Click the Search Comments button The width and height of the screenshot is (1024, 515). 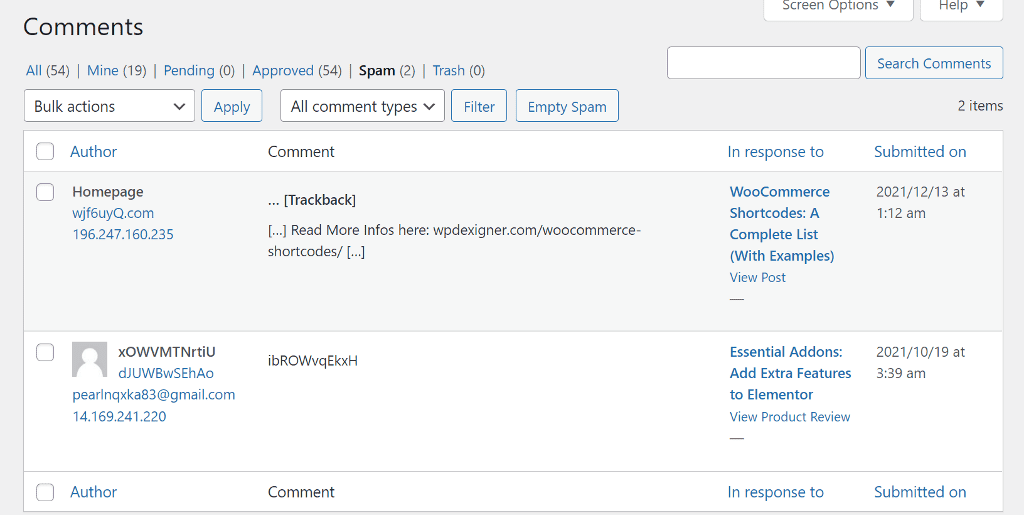coord(933,63)
